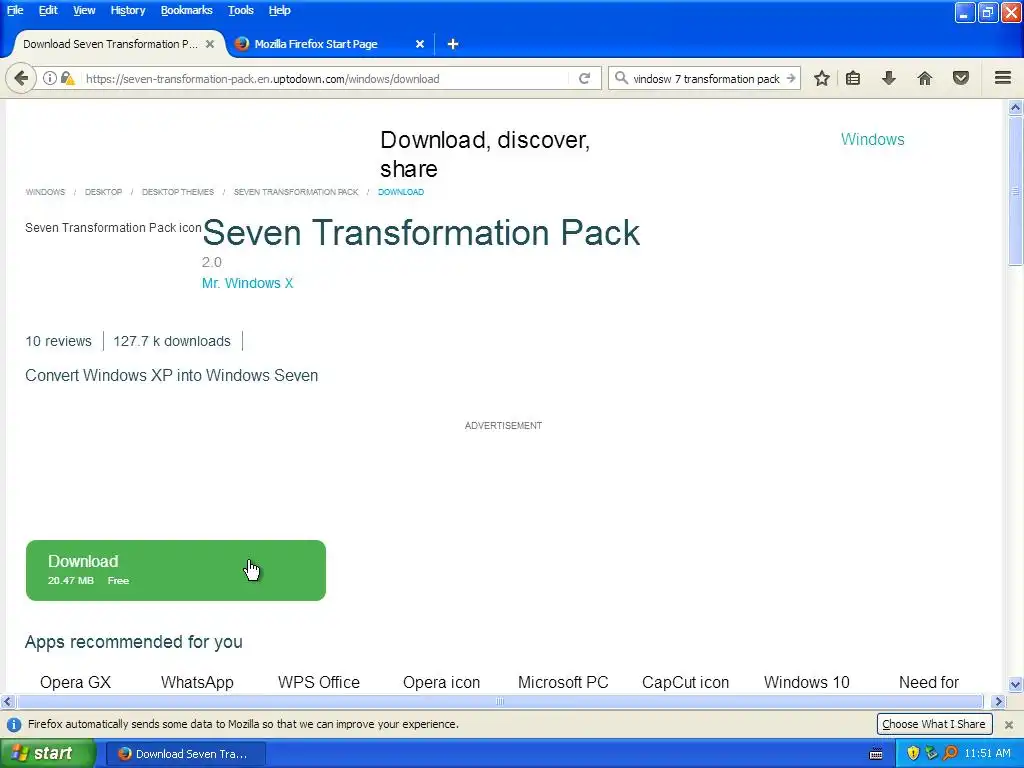Follow the Mr. Windows X developer link
Viewport: 1024px width, 768px height.
coord(248,283)
